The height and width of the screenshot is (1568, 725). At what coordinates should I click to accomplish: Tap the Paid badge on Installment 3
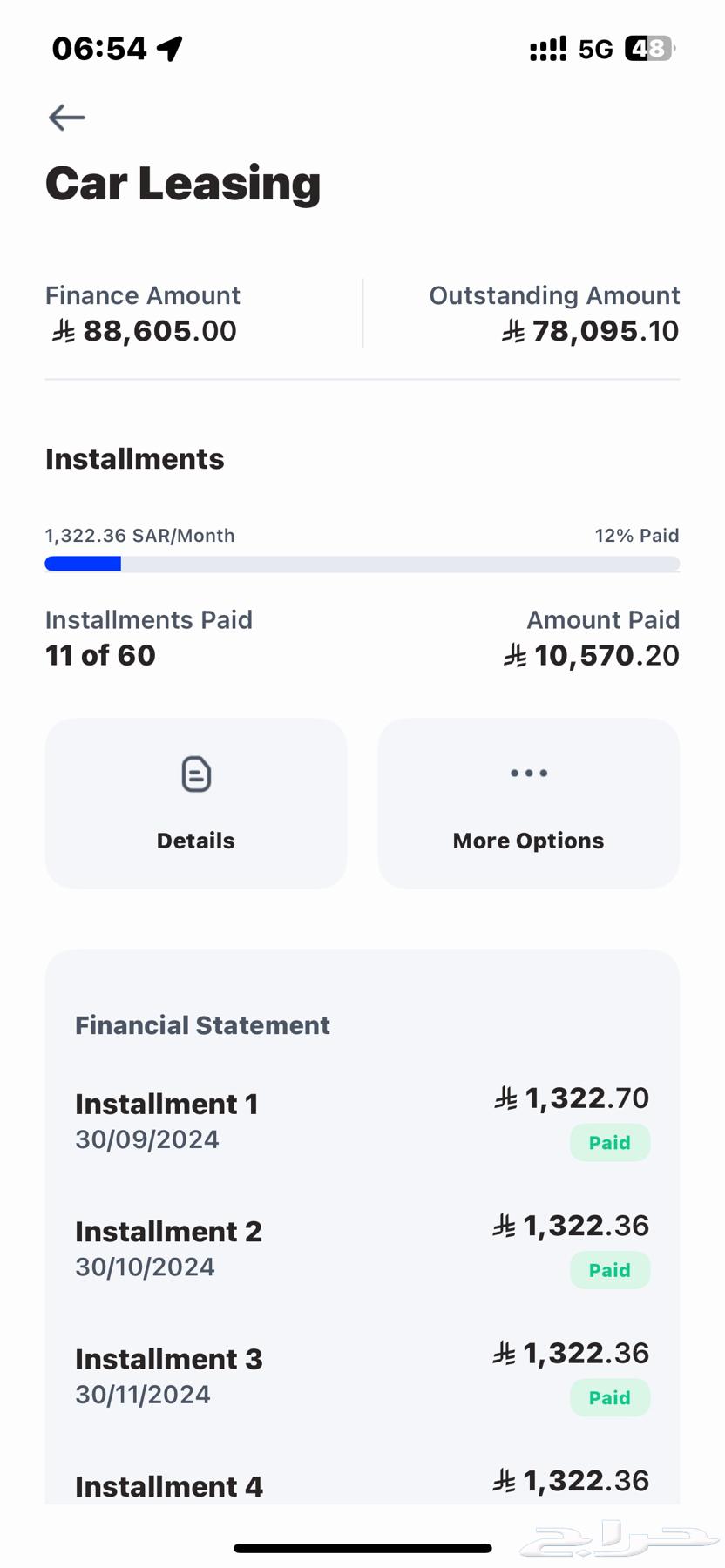610,1398
